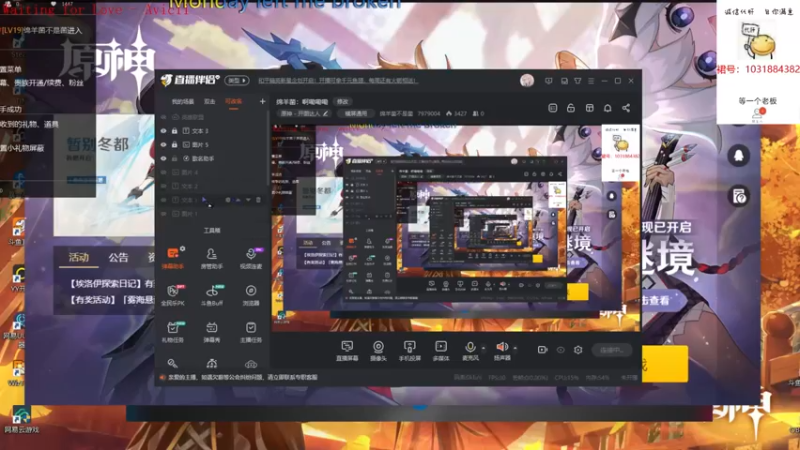Click the music metronome icon in the toolbox bottom row
This screenshot has width=800, height=450.
(x=212, y=363)
